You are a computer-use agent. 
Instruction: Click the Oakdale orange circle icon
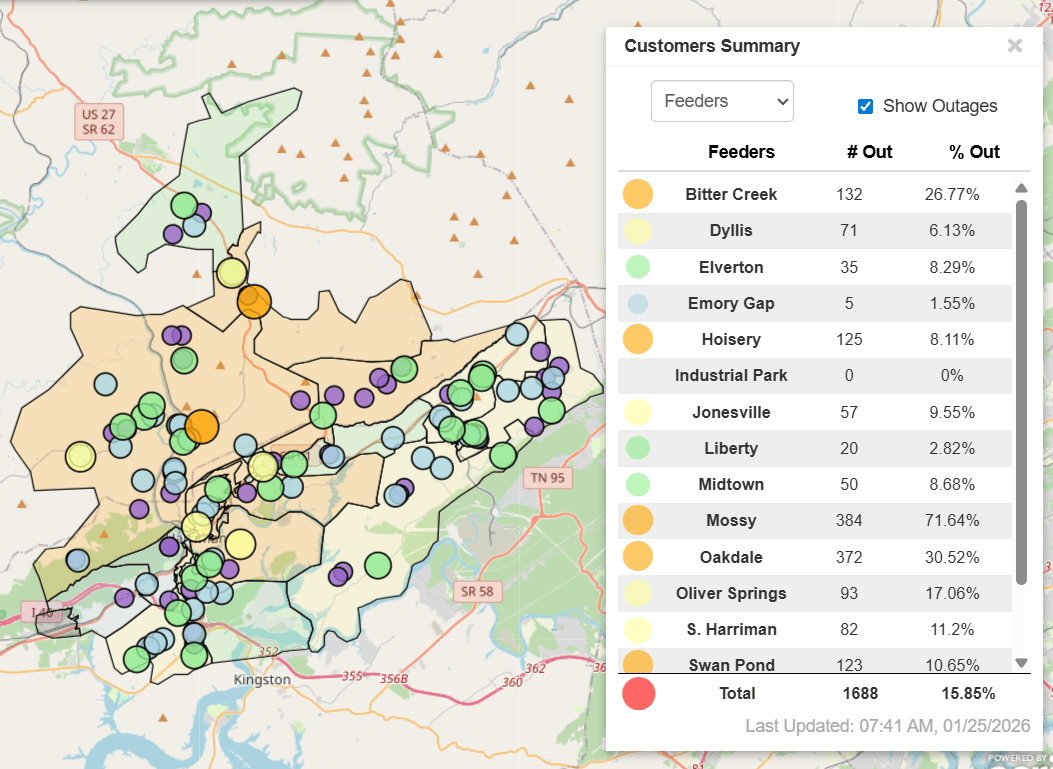(x=637, y=556)
